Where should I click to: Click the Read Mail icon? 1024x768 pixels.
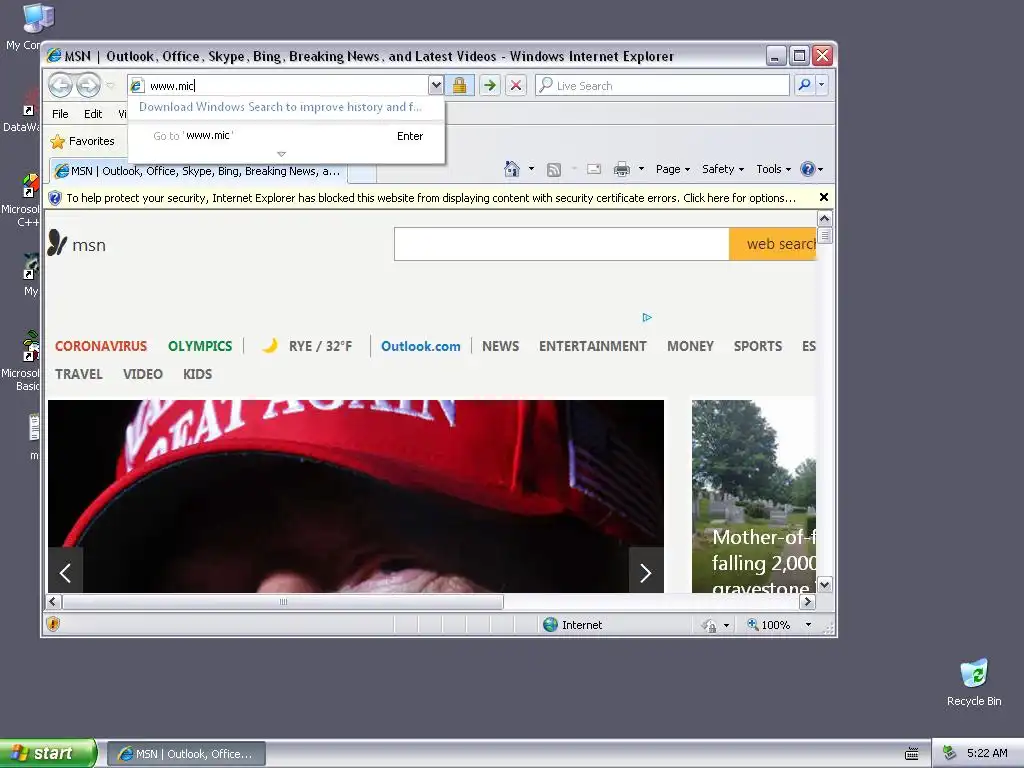594,169
